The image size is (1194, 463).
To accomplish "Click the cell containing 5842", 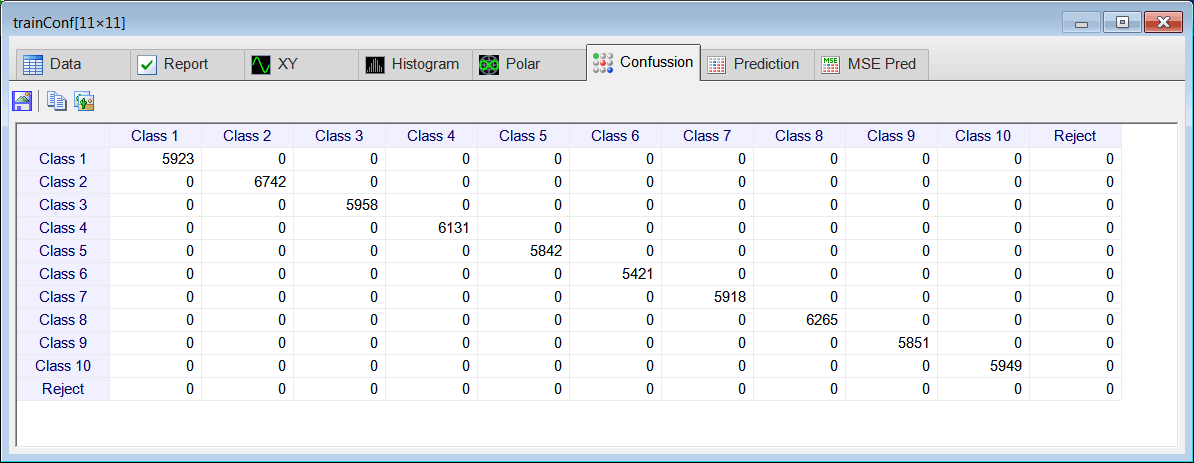I will pos(524,251).
